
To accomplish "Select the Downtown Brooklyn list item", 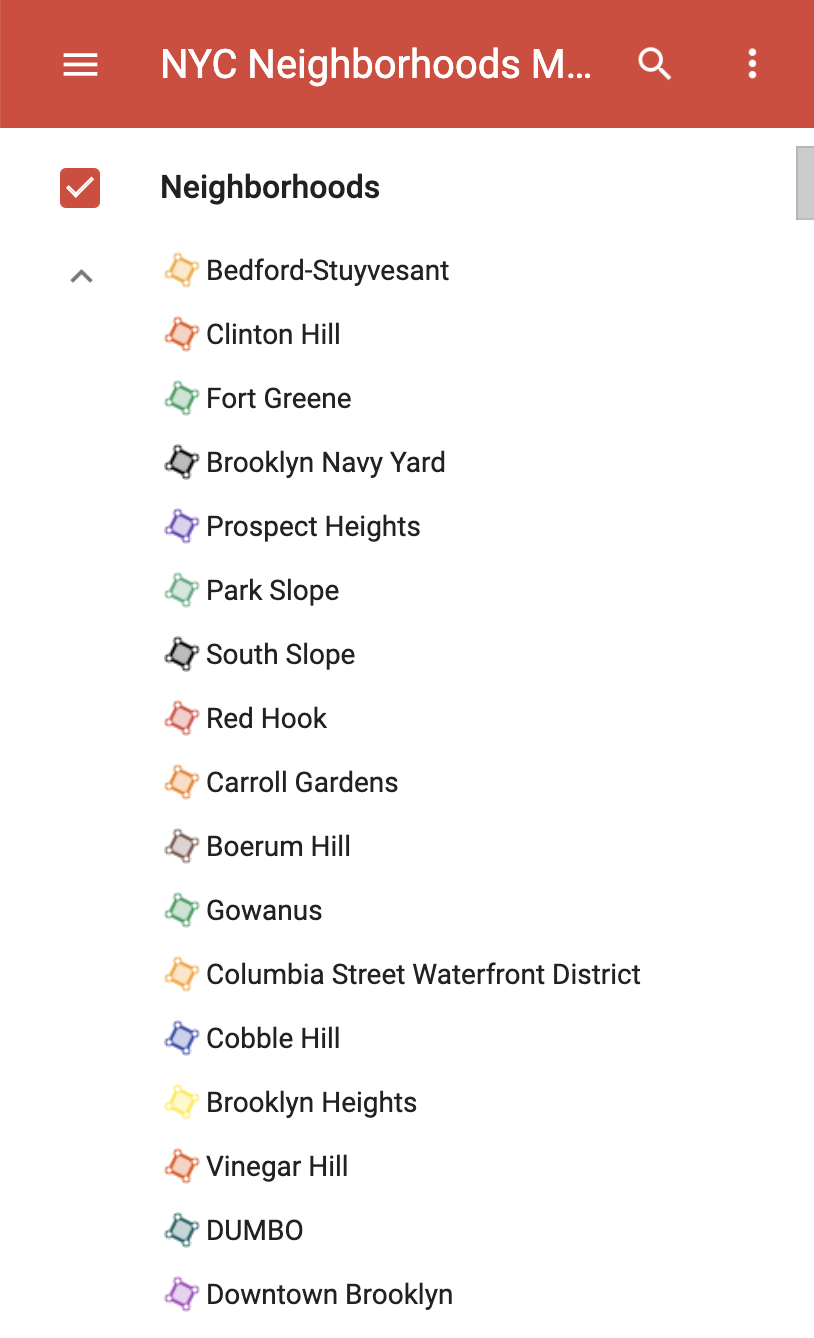I will [x=328, y=1294].
